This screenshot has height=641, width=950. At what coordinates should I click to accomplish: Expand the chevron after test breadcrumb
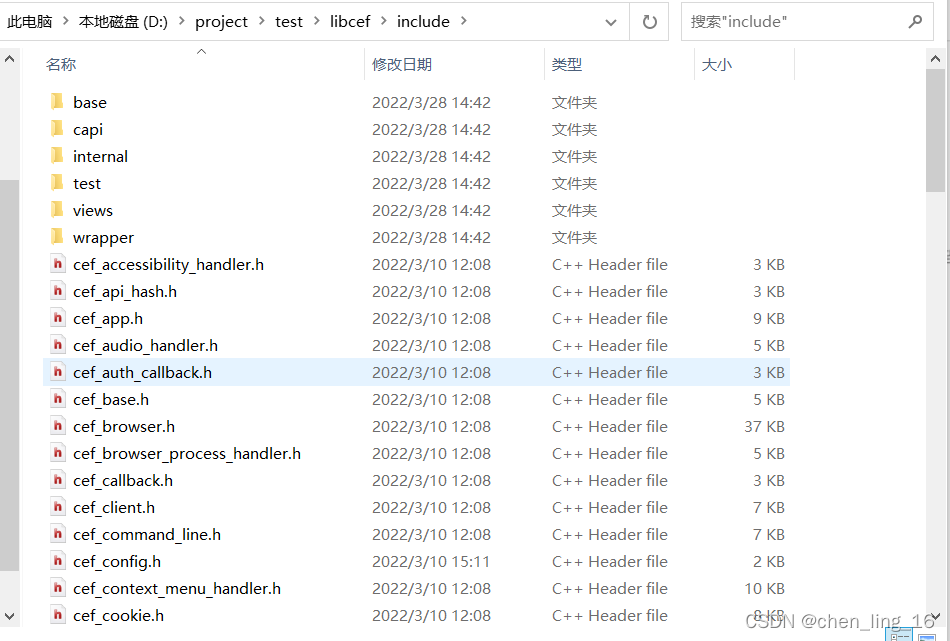[316, 22]
